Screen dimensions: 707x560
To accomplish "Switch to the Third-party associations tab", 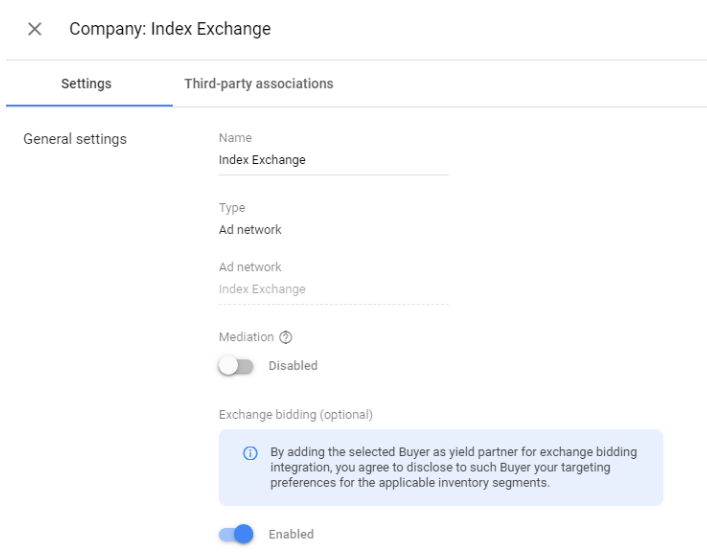I will point(258,84).
